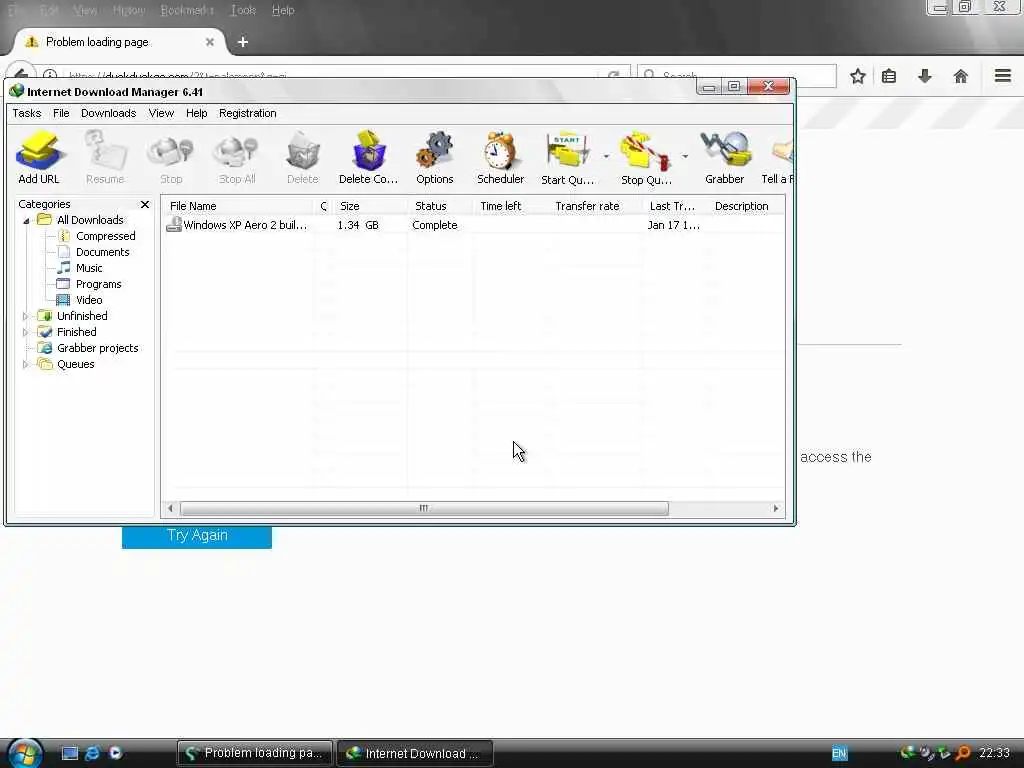Click the Firefox search box
Screen dimensions: 1024x768
737,76
